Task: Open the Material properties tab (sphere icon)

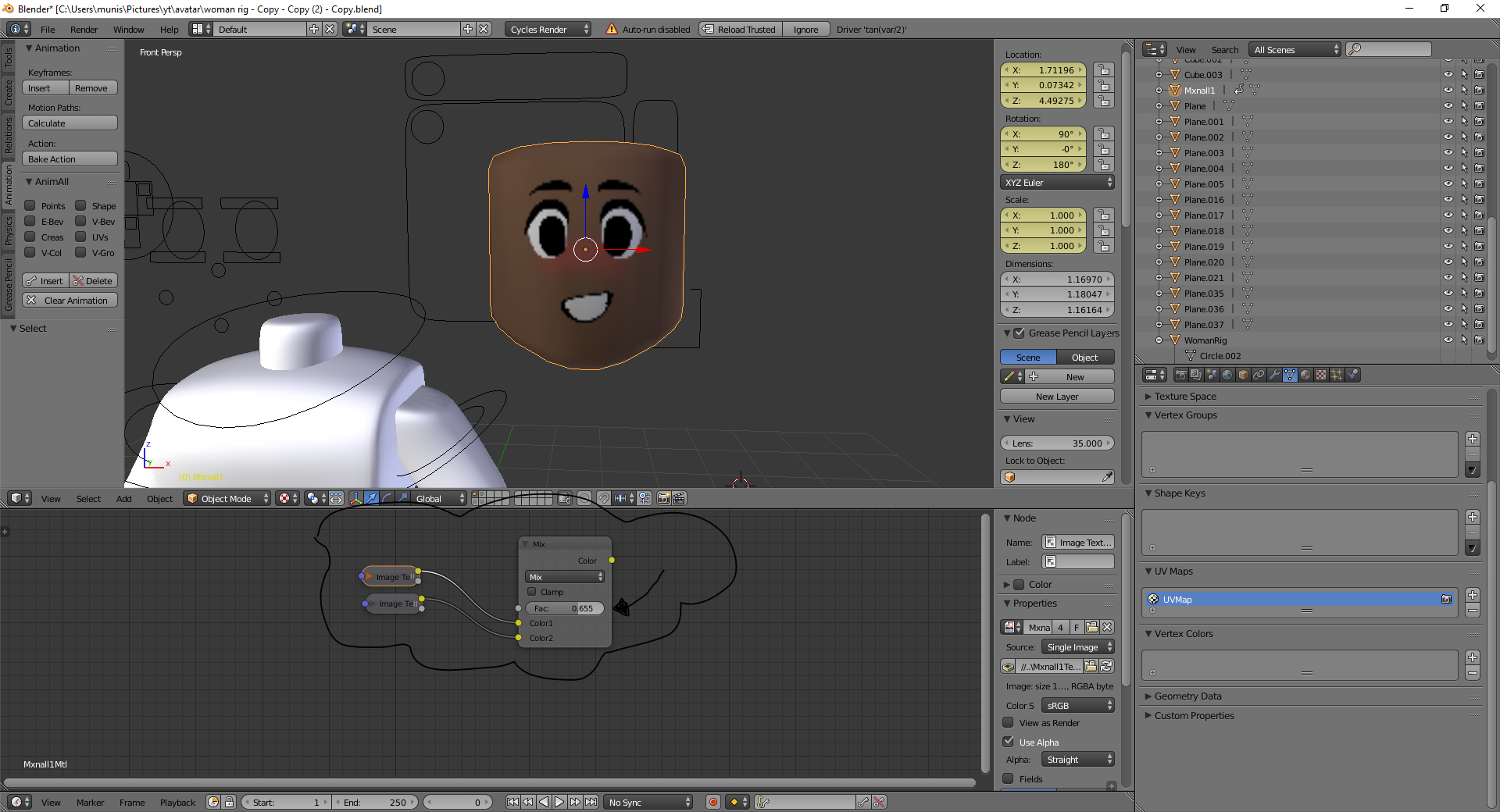Action: (x=1305, y=375)
